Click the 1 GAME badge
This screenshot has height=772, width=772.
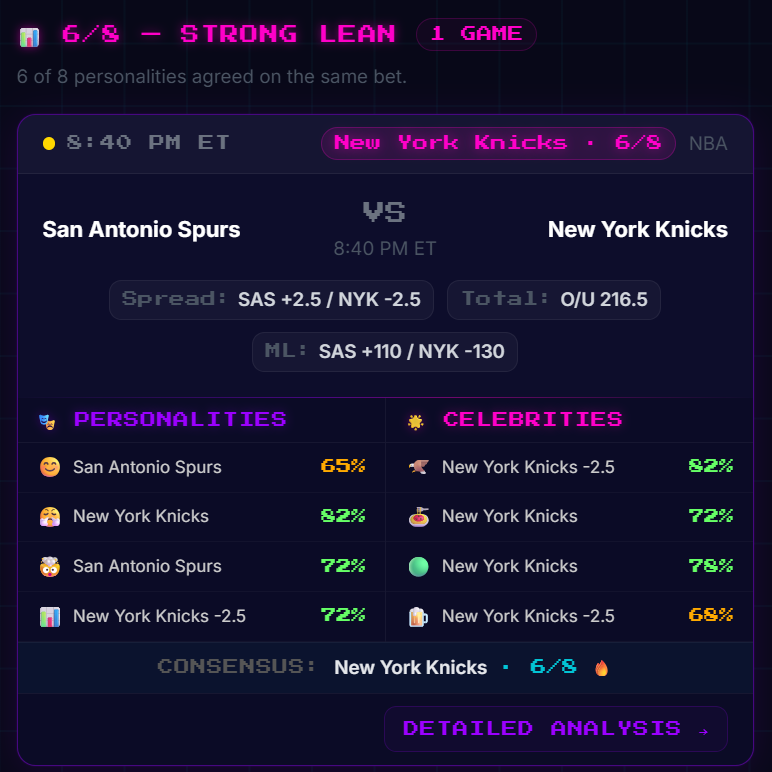click(x=476, y=34)
